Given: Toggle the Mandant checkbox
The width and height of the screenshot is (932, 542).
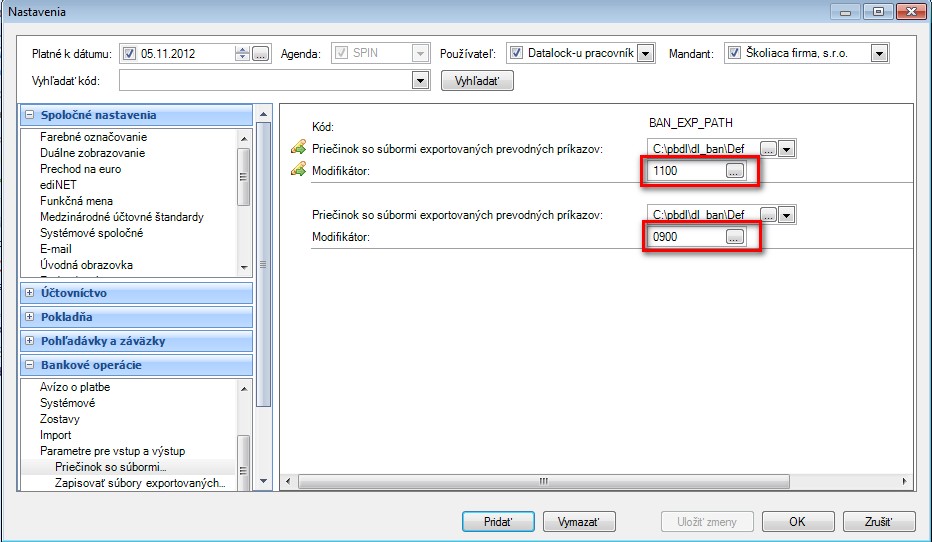Looking at the screenshot, I should (x=735, y=53).
